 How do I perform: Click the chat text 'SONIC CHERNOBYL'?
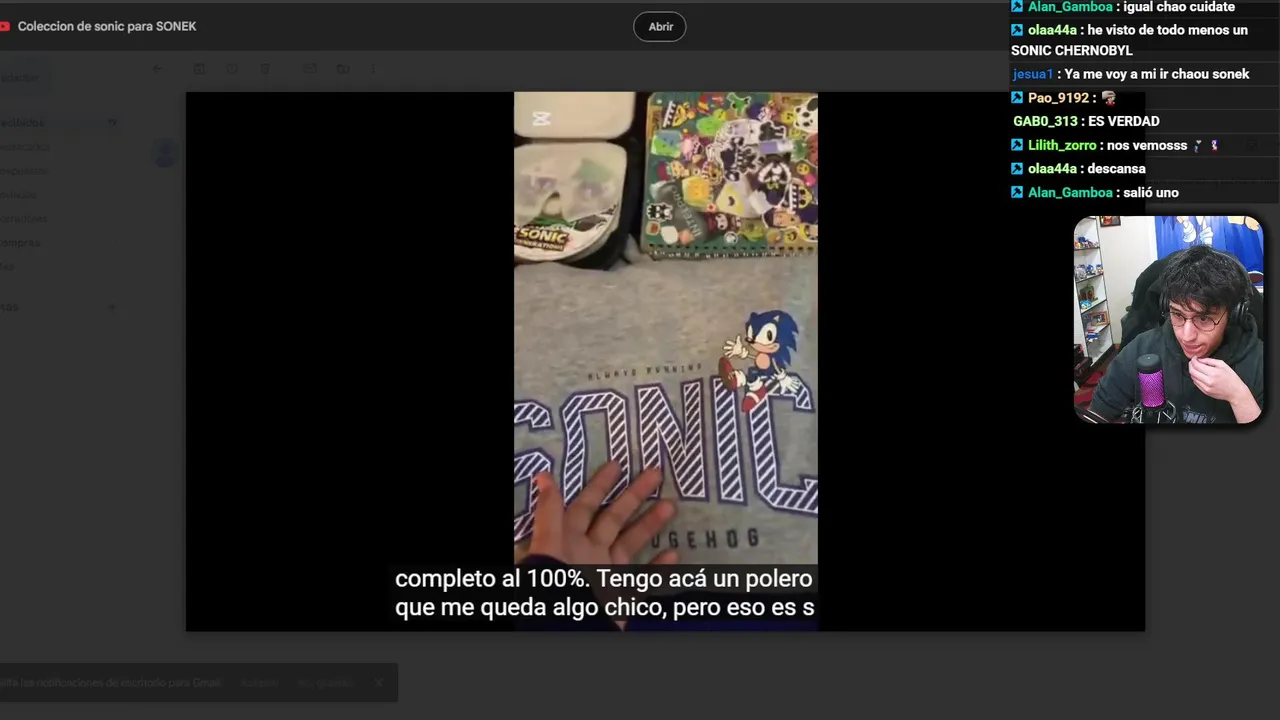click(x=1072, y=51)
